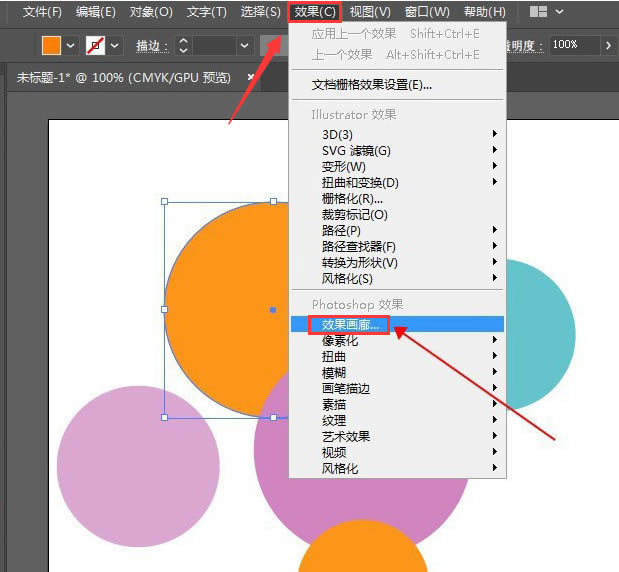Image resolution: width=619 pixels, height=572 pixels.
Task: Select the 未标题-1 document tab
Action: pyautogui.click(x=124, y=77)
